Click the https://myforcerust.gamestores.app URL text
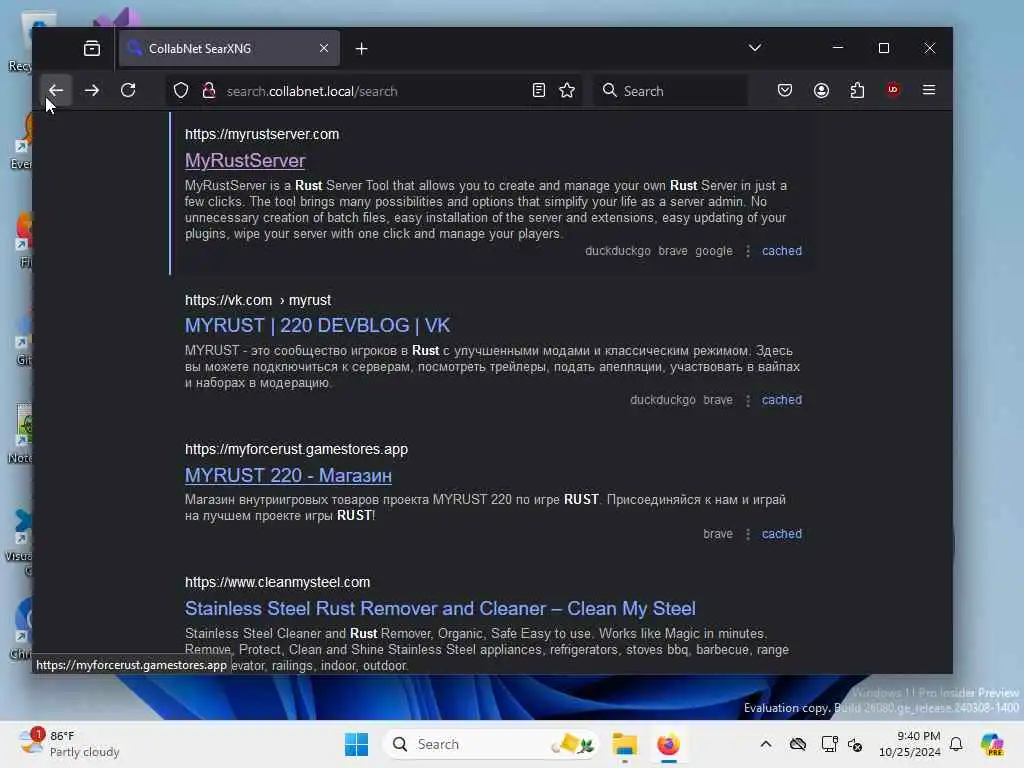The height and width of the screenshot is (768, 1024). click(x=296, y=449)
